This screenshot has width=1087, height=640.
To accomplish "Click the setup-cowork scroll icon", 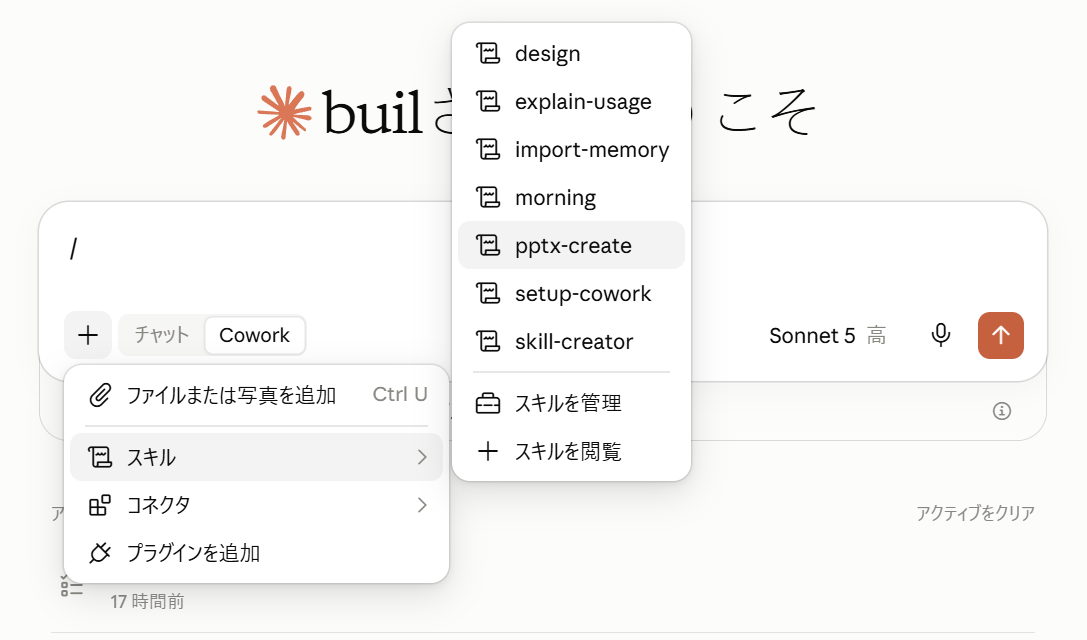I will (488, 293).
